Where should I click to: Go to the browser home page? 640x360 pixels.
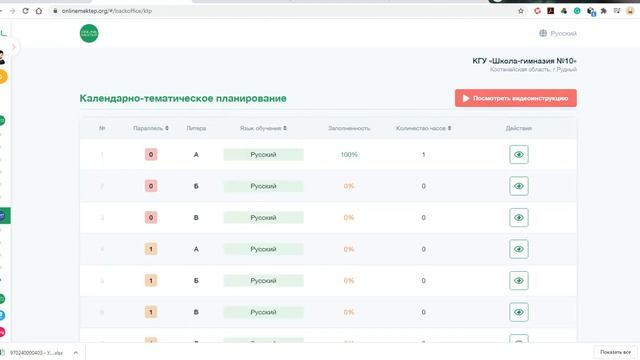click(38, 11)
